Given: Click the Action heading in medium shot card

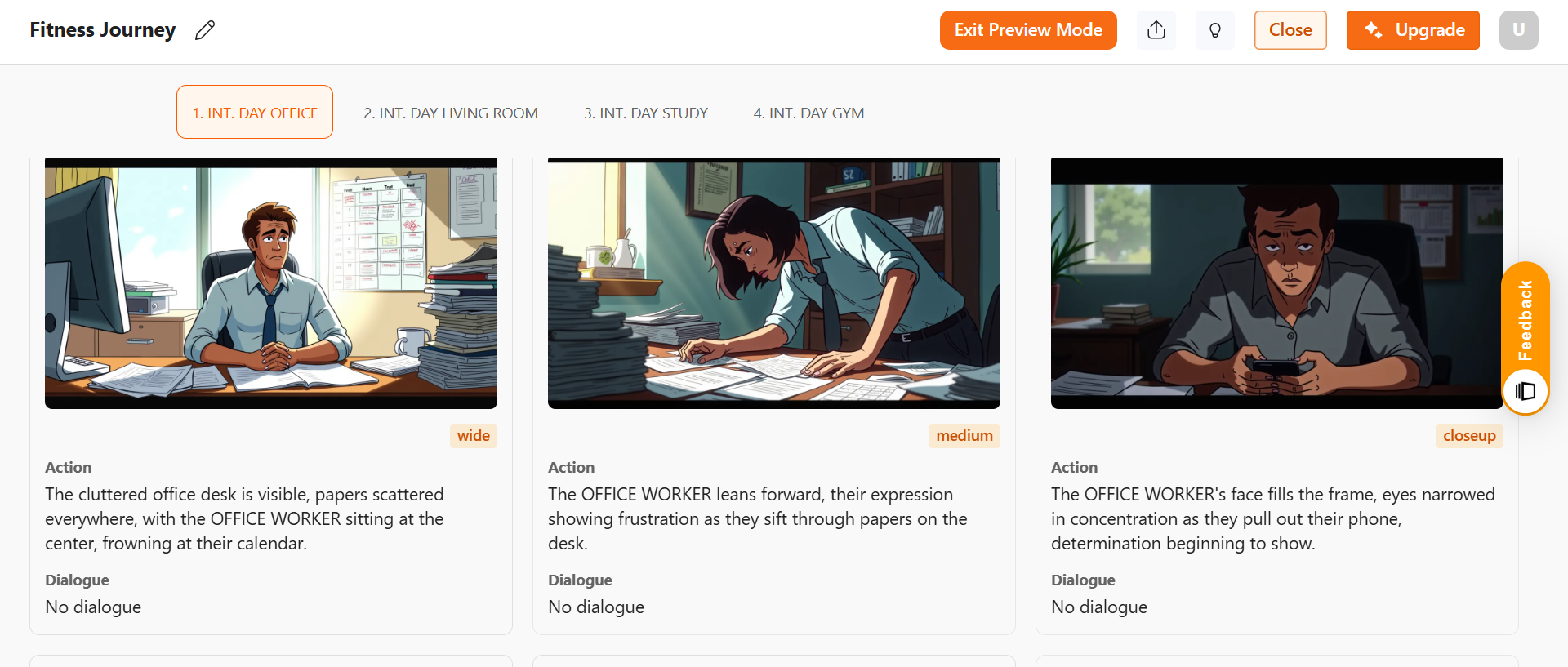Looking at the screenshot, I should coord(572,468).
